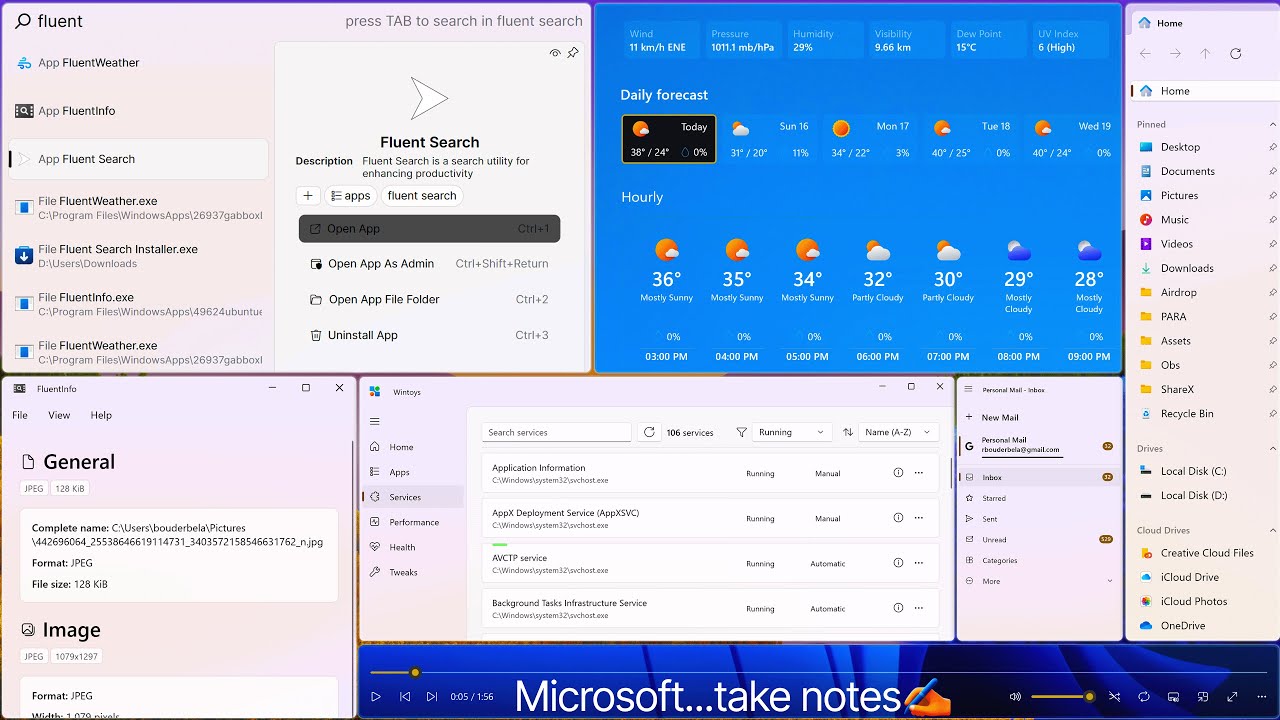
Task: Select the Today forecast card
Action: [x=669, y=139]
